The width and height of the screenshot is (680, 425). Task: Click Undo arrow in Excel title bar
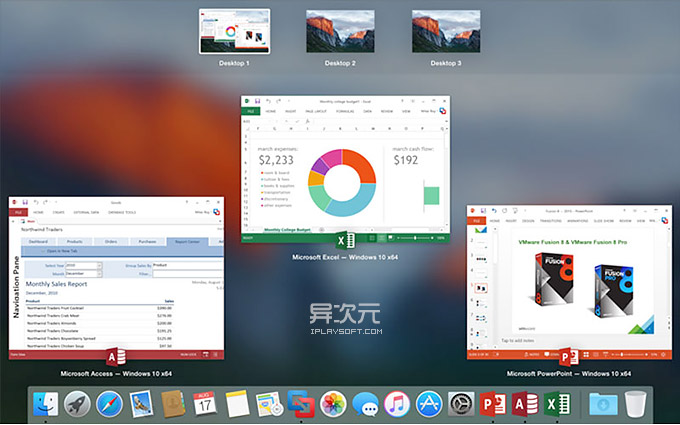click(x=268, y=101)
